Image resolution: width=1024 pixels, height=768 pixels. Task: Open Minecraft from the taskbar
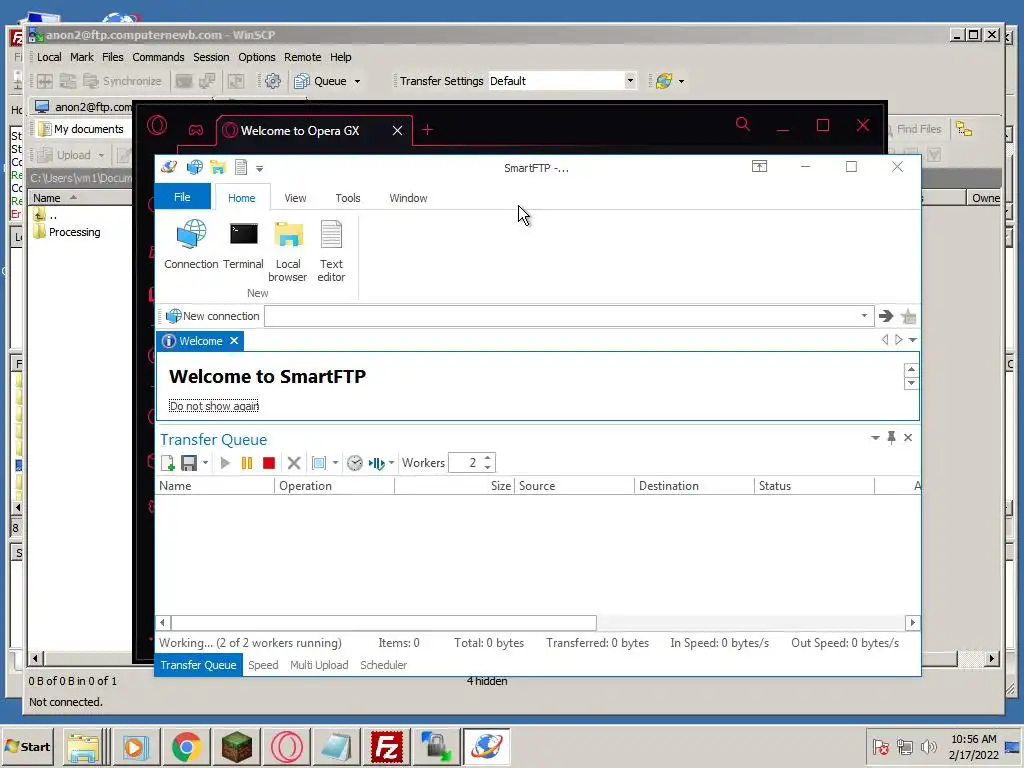click(236, 746)
